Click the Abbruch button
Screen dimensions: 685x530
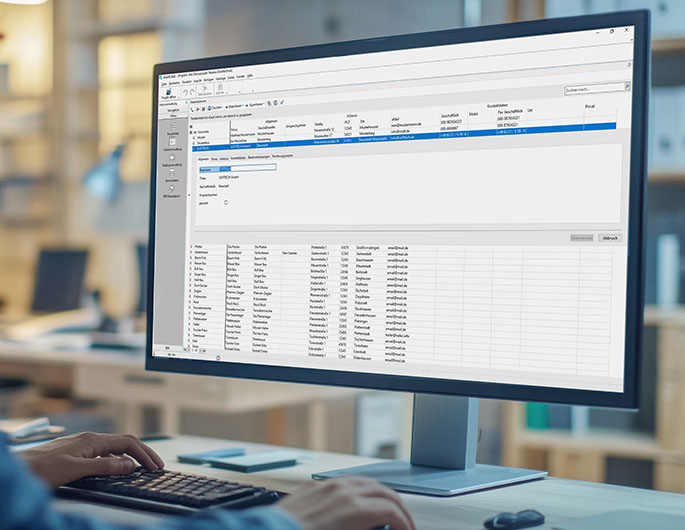point(610,238)
